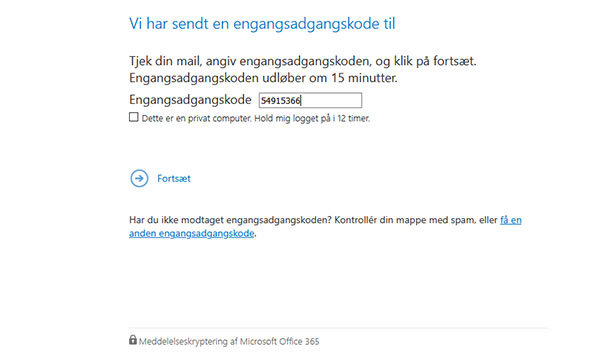
Task: Click the 'Vi har sendt en engangsadgangskode til' heading
Action: [262, 24]
